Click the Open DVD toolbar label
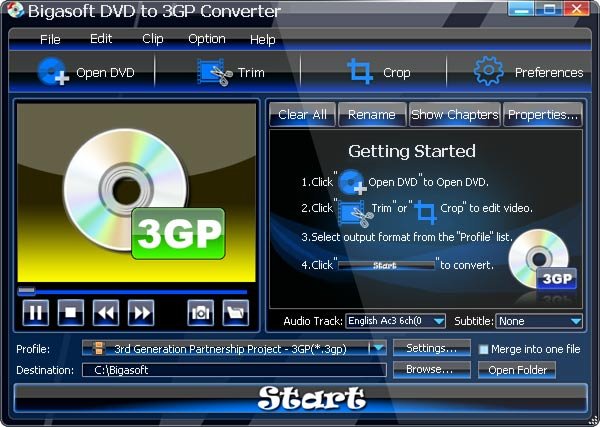 pos(105,72)
